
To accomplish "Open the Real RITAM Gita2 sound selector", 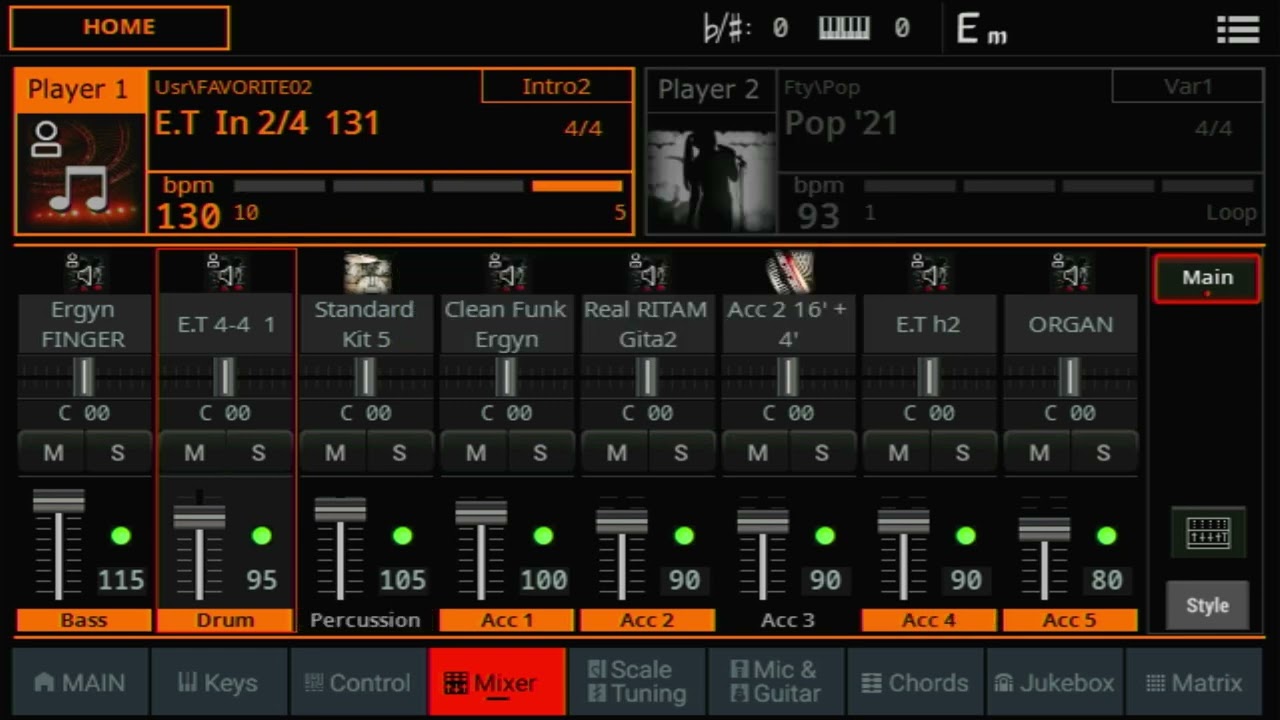I will [x=648, y=324].
